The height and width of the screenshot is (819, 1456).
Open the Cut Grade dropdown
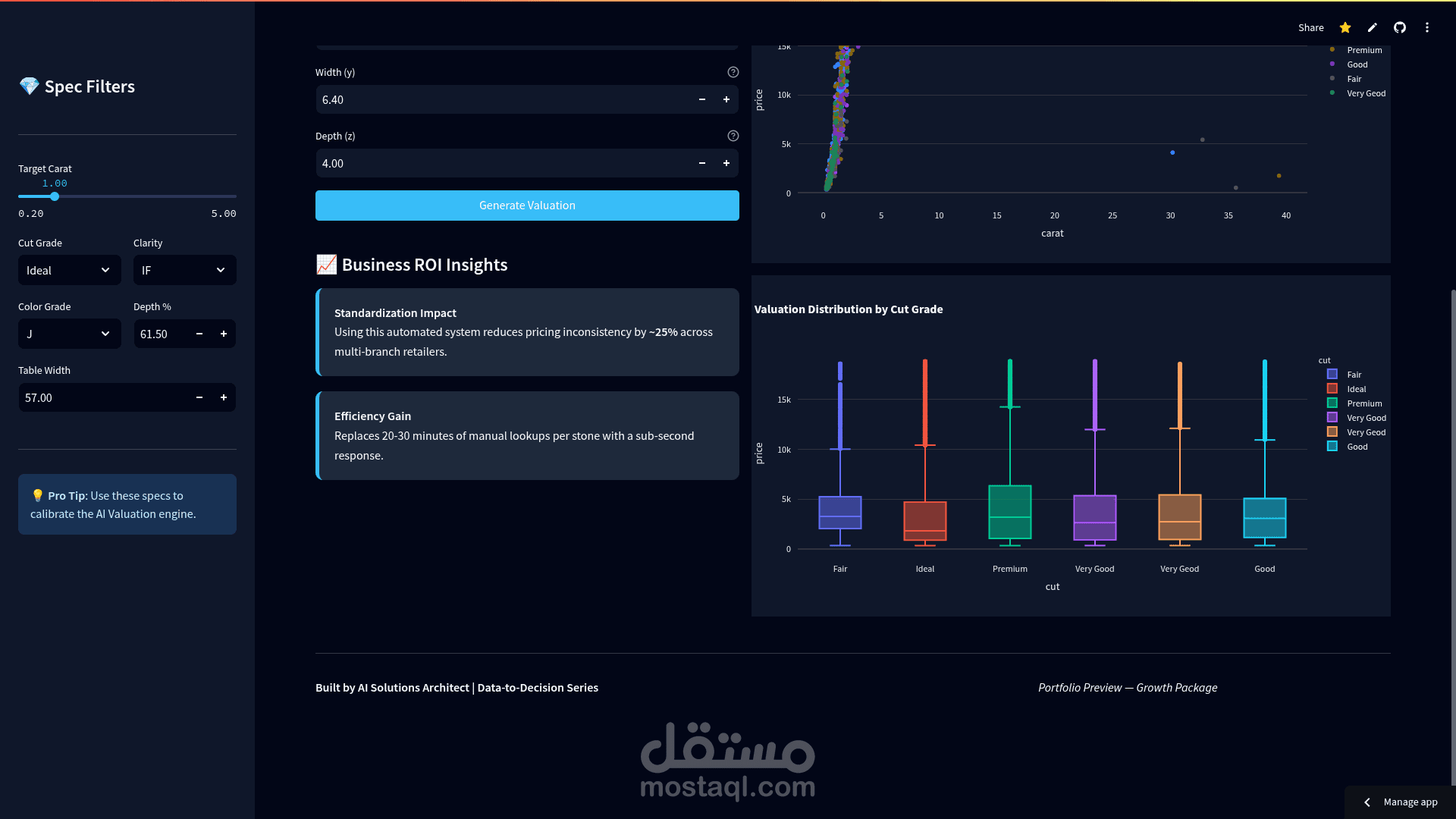pos(69,271)
